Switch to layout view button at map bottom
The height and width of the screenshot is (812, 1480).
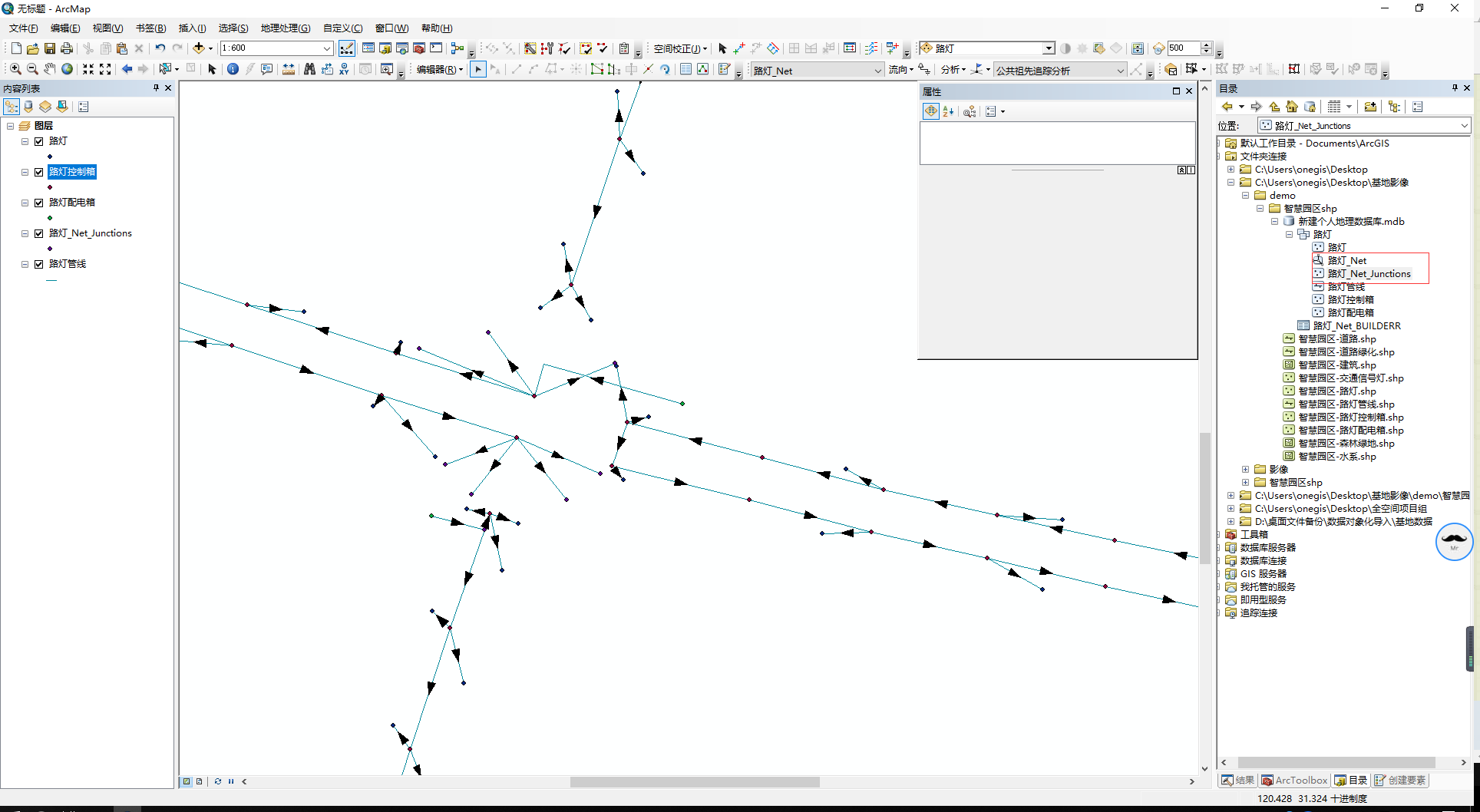click(200, 781)
